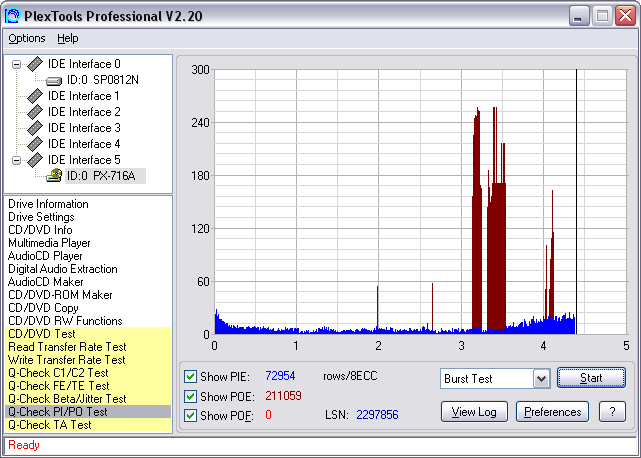Click the Ready status bar text
This screenshot has height=458, width=641.
click(x=24, y=445)
